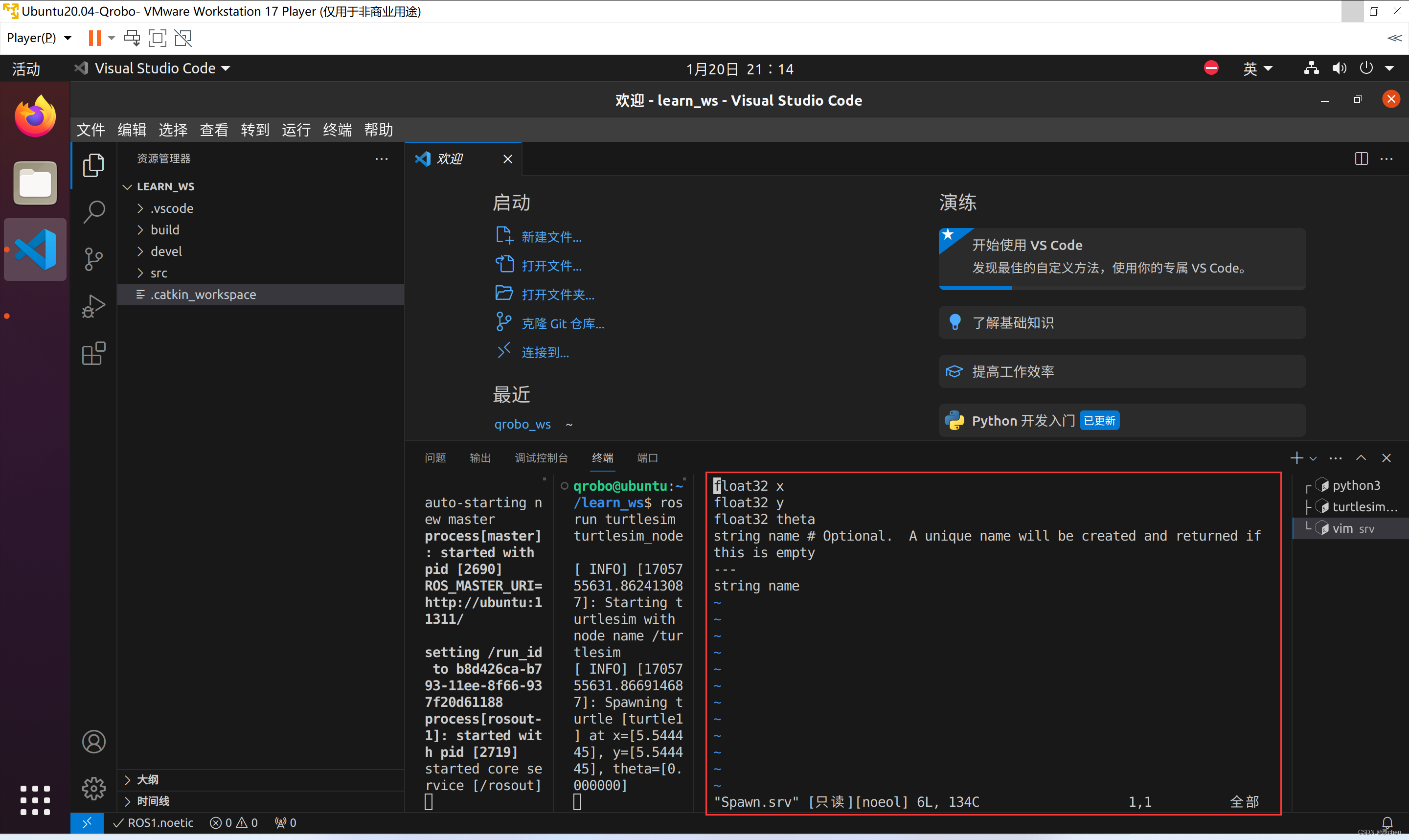The height and width of the screenshot is (840, 1409).
Task: Create a new terminal with plus icon
Action: (1296, 458)
